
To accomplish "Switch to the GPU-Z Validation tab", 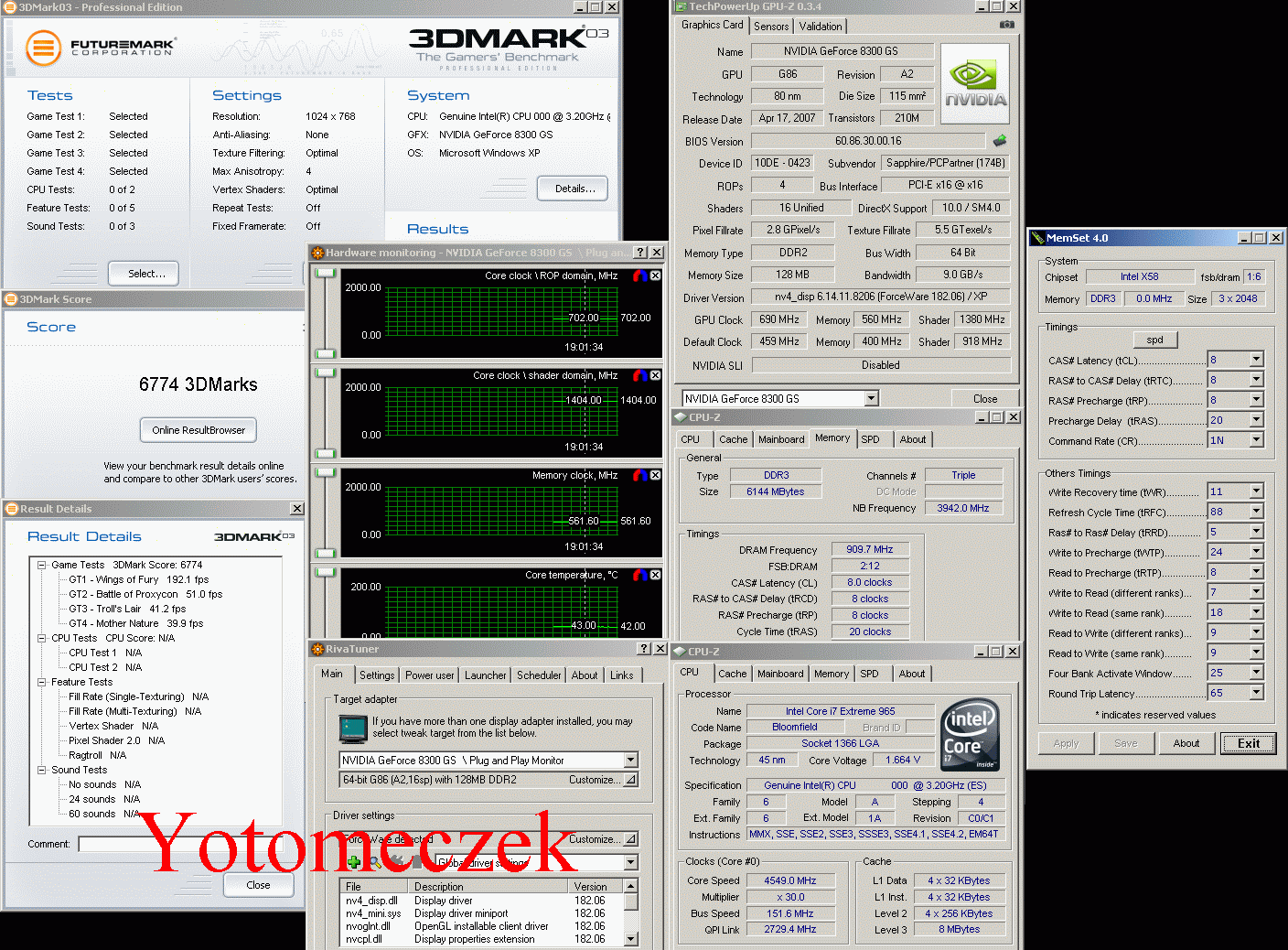I will [821, 27].
